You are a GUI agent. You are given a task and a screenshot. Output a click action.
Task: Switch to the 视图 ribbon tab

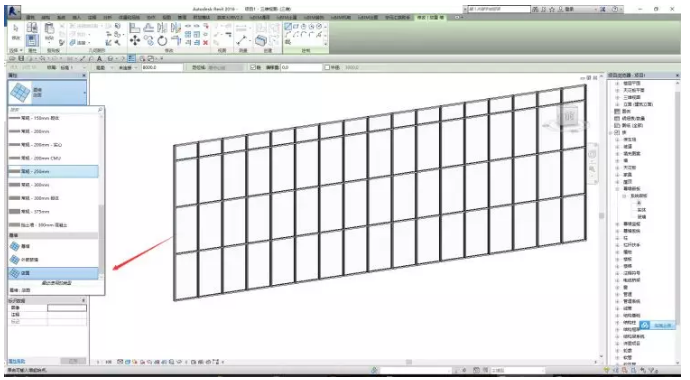pos(167,18)
